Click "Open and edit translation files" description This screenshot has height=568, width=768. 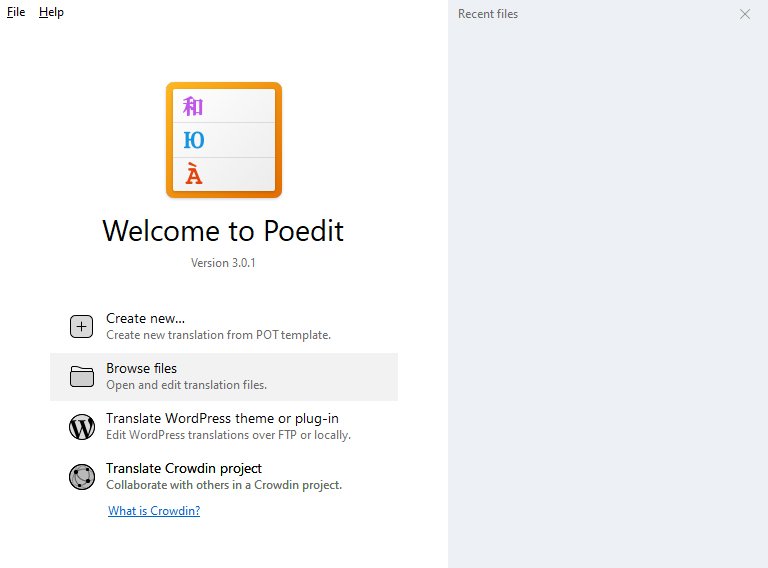186,385
